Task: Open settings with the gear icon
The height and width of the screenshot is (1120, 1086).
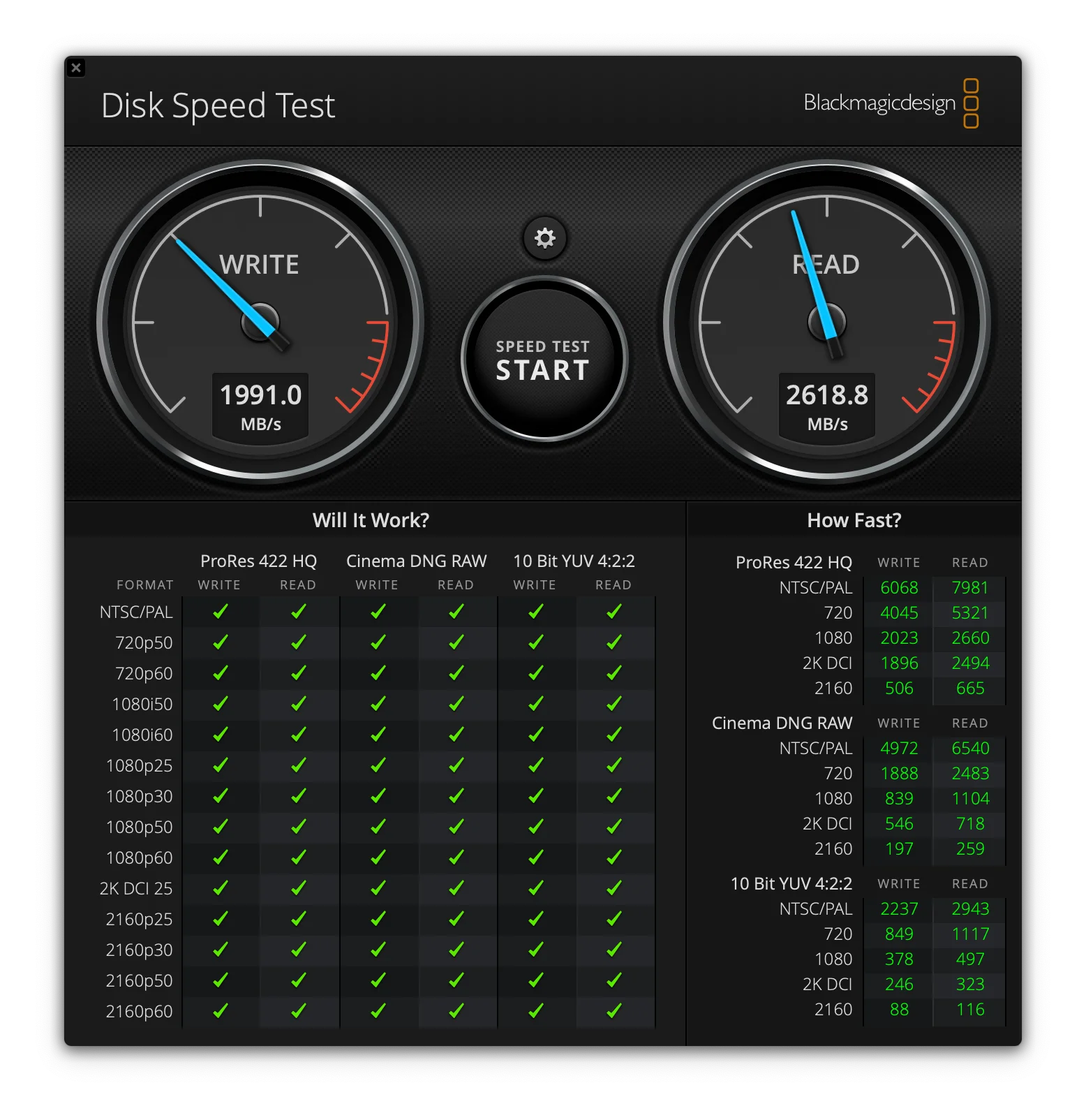Action: 544,238
